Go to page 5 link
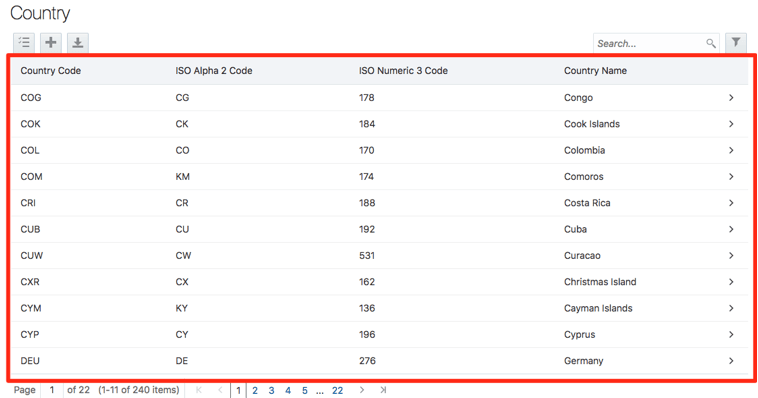The height and width of the screenshot is (398, 758). [x=305, y=390]
